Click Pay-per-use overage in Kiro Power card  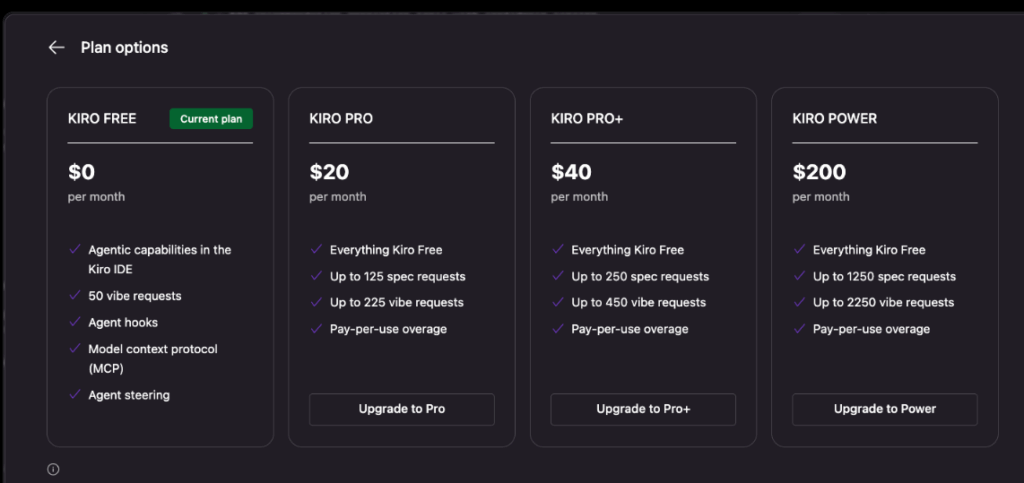point(871,329)
